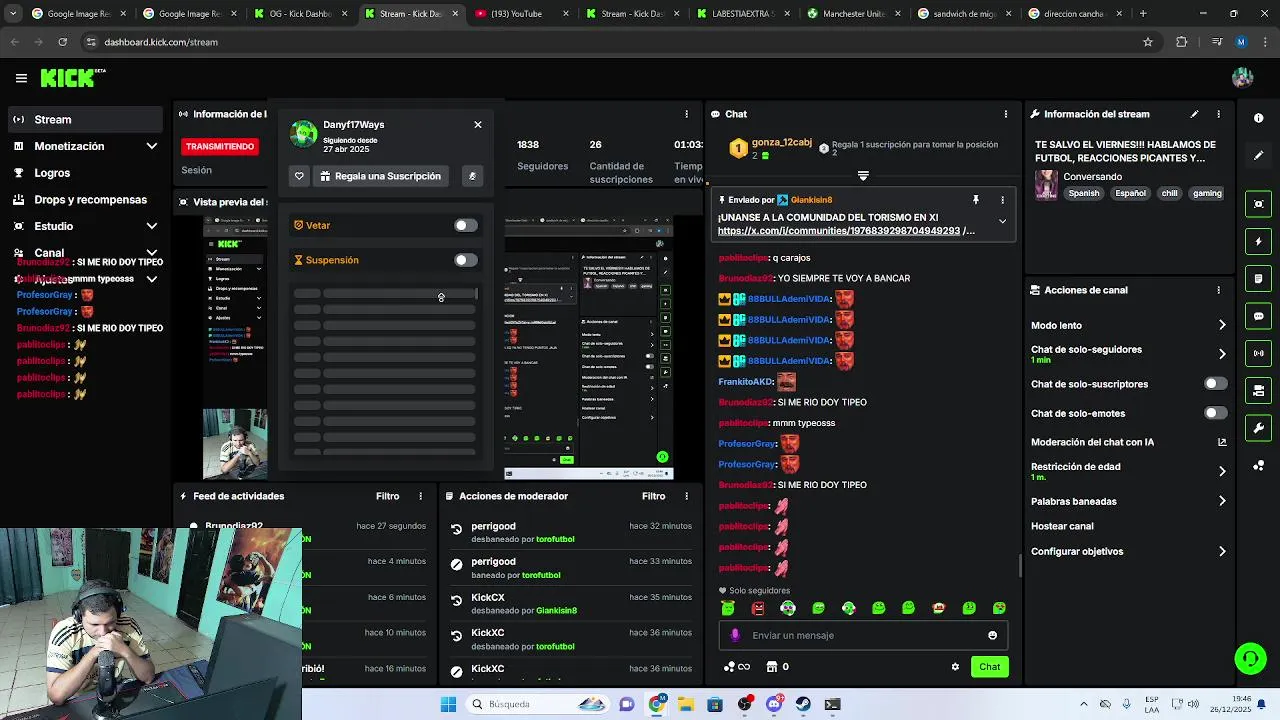Toggle lightning bolt widget in right toolbar
This screenshot has width=1280, height=720.
1258,241
